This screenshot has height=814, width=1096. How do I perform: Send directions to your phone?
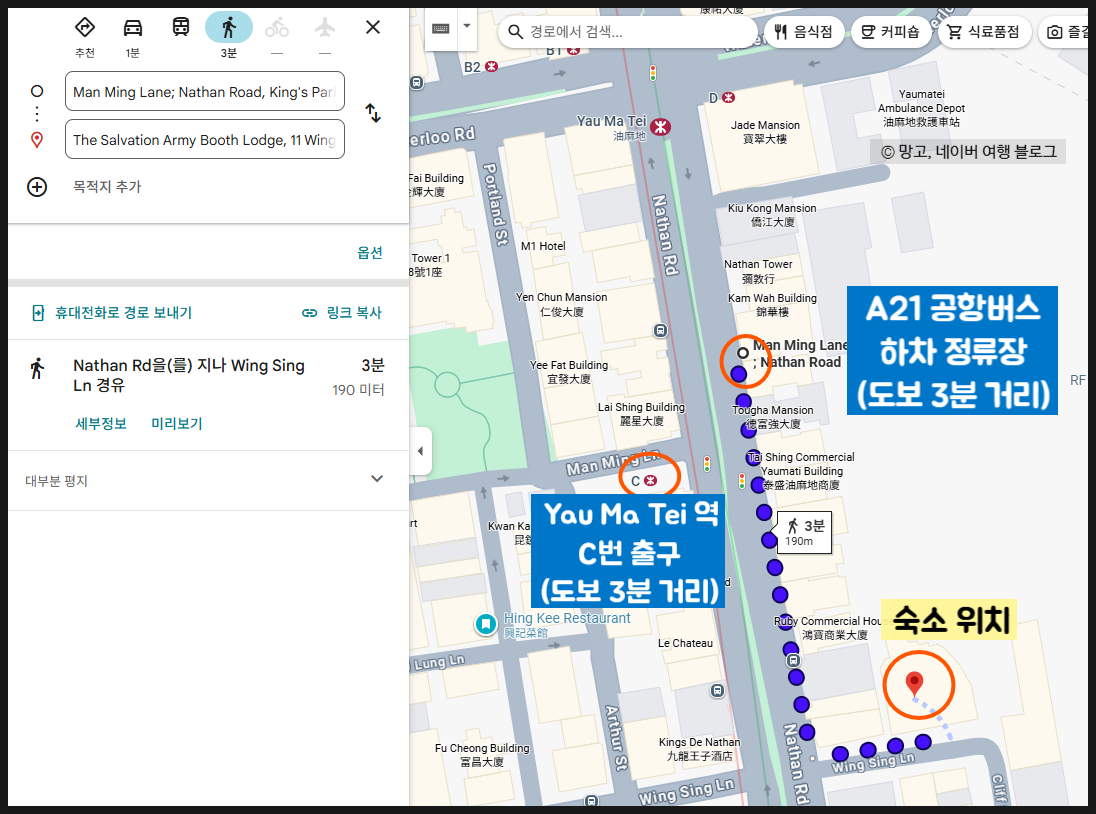112,313
